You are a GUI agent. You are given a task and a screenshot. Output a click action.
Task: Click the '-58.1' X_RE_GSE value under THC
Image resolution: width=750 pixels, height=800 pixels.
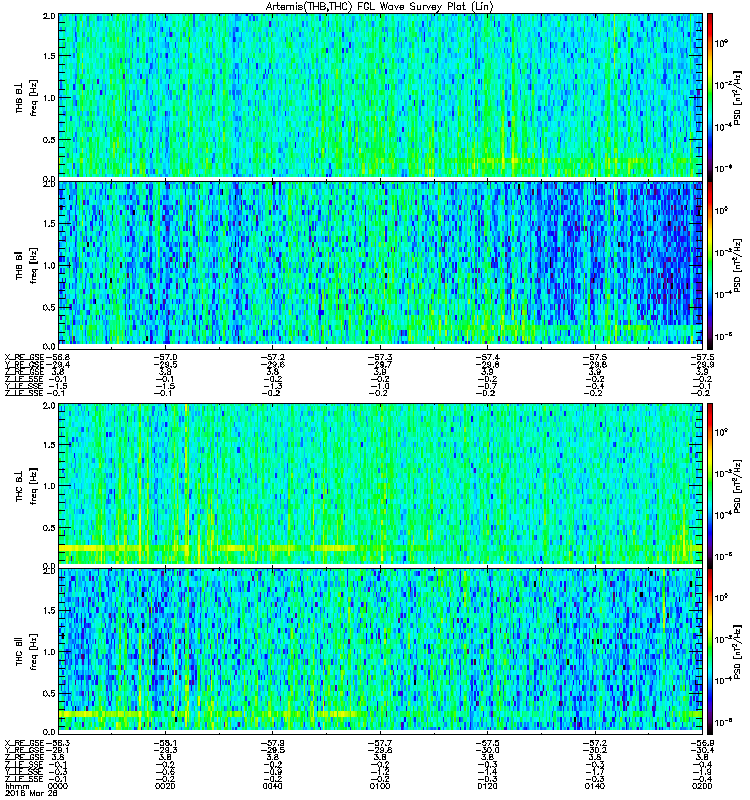point(165,743)
